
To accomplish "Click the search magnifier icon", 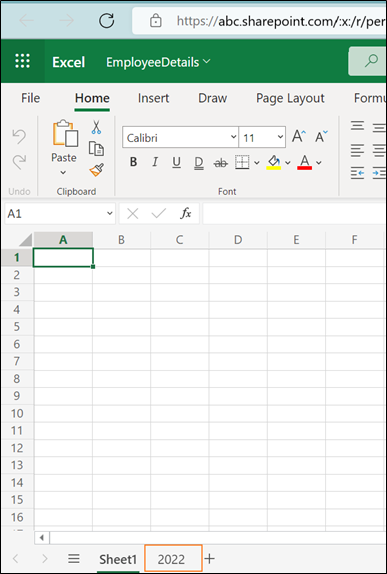I will tap(371, 61).
